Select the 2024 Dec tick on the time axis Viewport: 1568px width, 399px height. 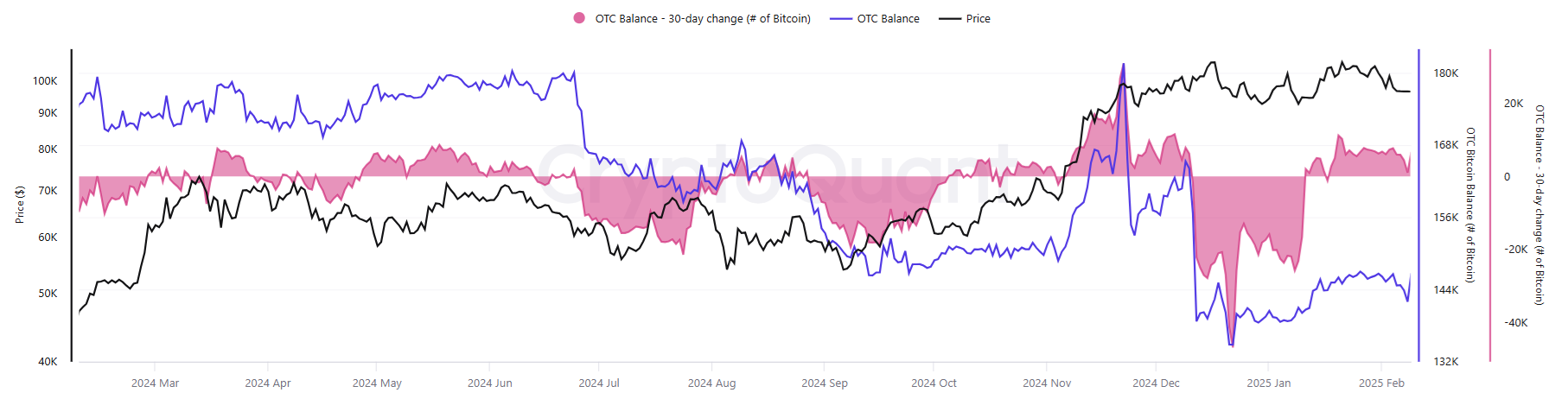pyautogui.click(x=1156, y=383)
